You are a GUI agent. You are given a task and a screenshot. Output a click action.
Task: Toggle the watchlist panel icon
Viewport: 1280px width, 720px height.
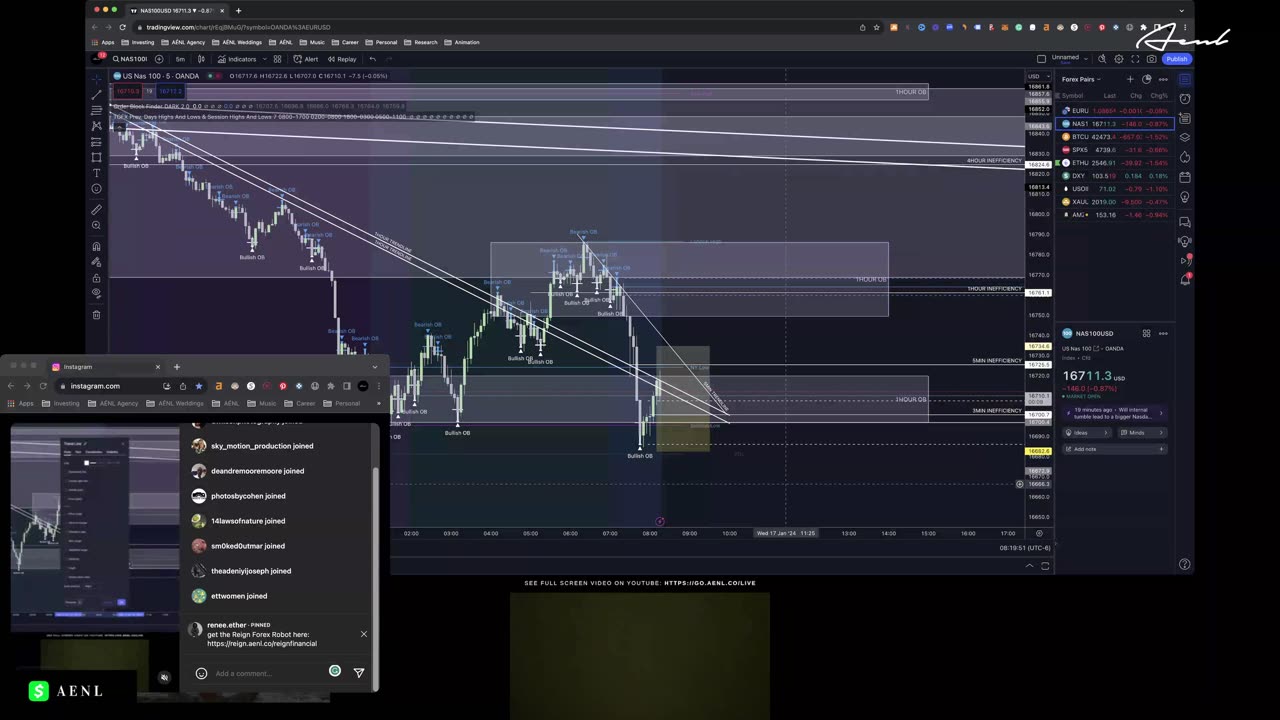tap(1185, 80)
